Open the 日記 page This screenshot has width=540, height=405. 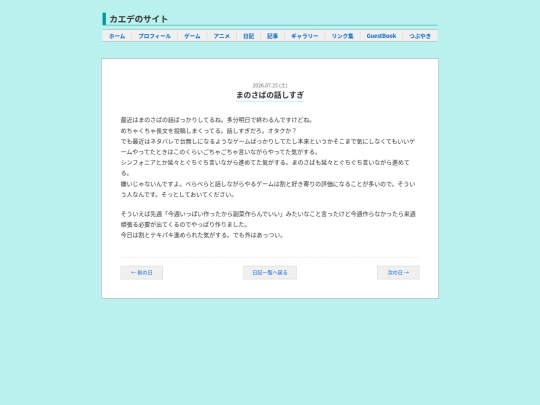[248, 36]
